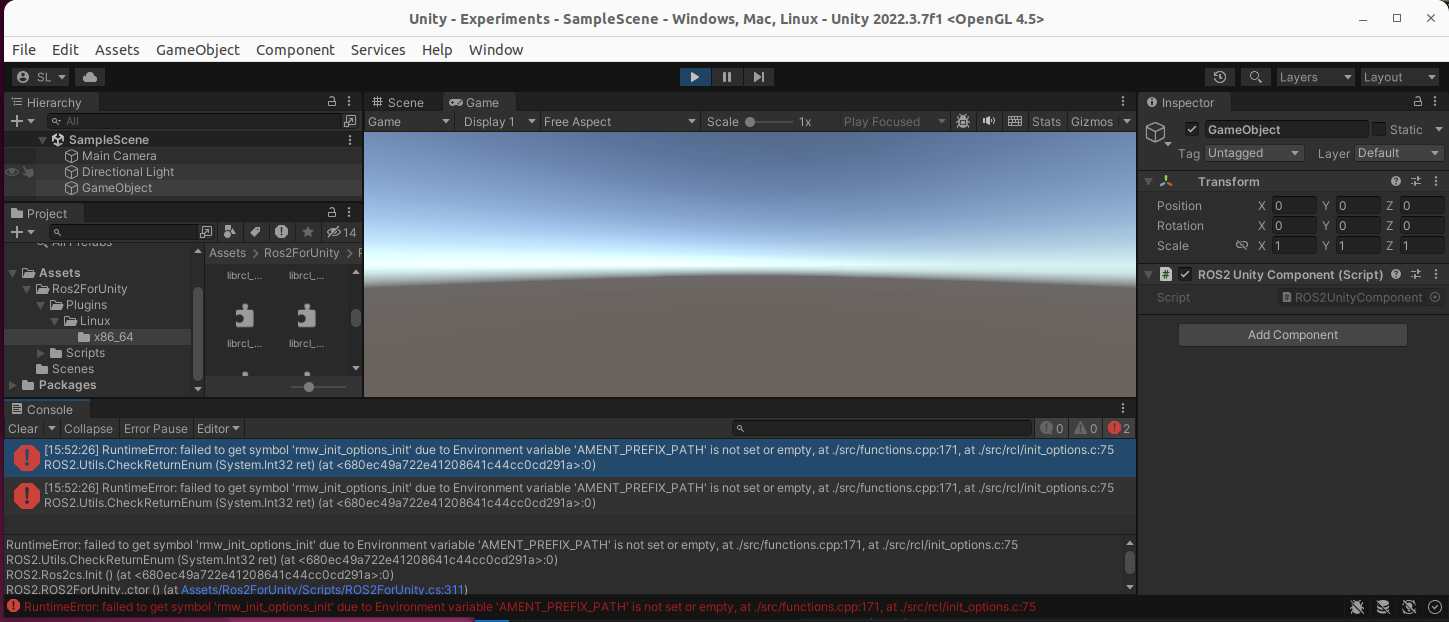The width and height of the screenshot is (1449, 622).
Task: Mute audio in the Game view
Action: point(989,121)
